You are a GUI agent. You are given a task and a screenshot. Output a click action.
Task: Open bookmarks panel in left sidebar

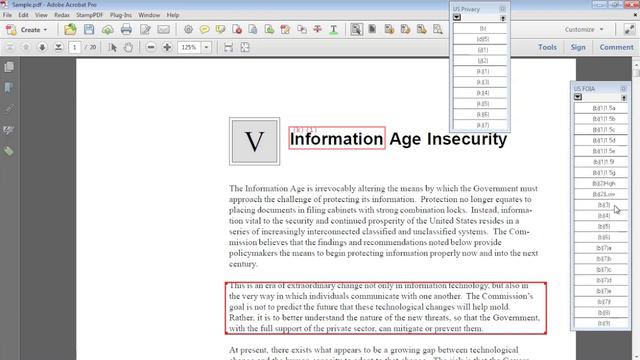9,88
